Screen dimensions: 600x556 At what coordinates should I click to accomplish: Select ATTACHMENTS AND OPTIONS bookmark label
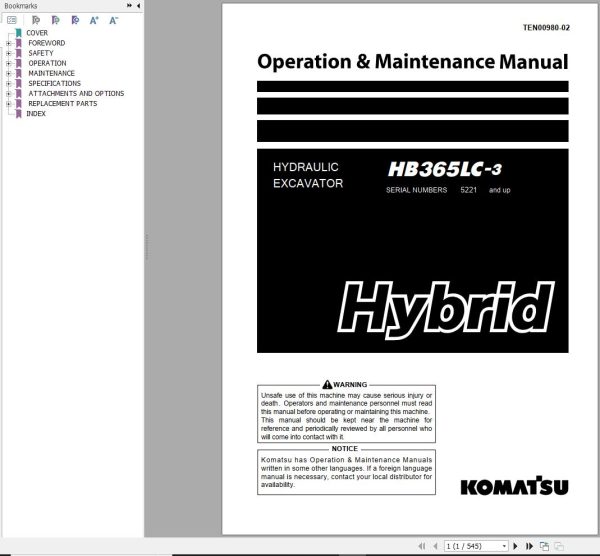pyautogui.click(x=76, y=93)
